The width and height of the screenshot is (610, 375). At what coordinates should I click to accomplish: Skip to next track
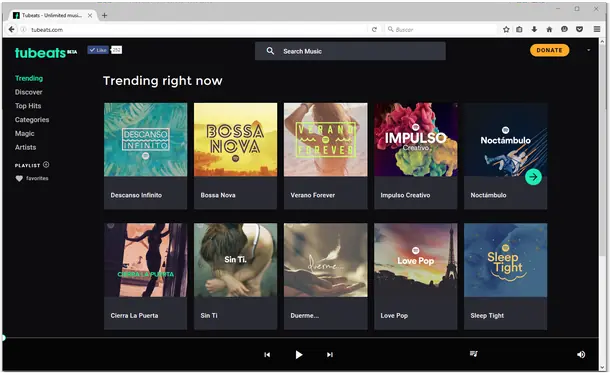pyautogui.click(x=330, y=355)
